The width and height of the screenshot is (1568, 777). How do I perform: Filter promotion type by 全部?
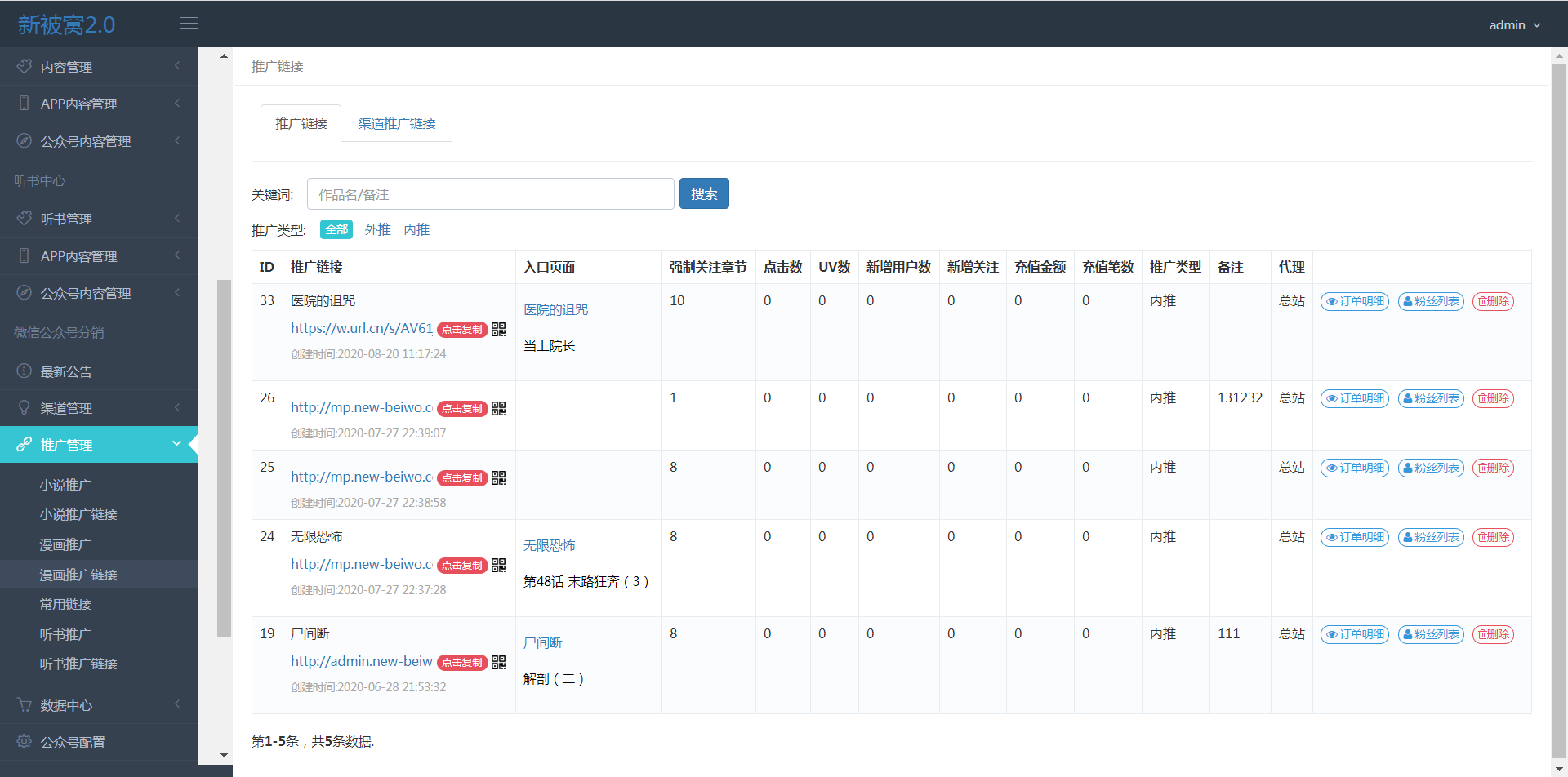336,230
